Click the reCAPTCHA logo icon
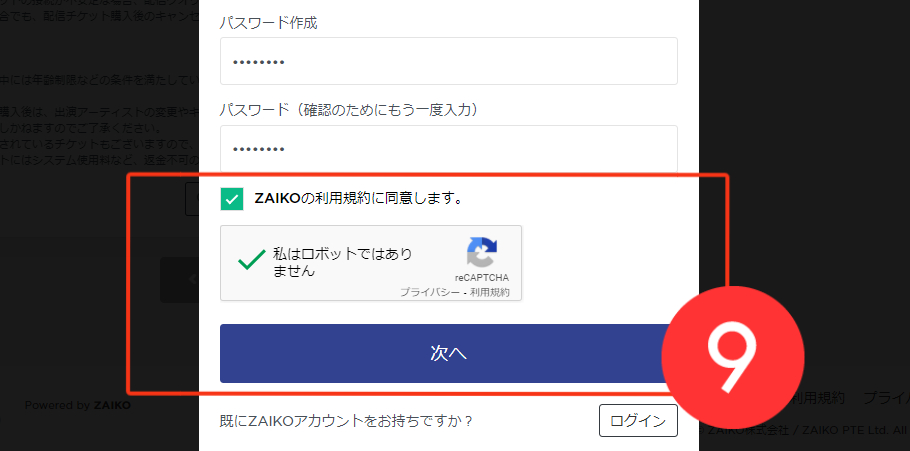Image resolution: width=910 pixels, height=451 pixels. pyautogui.click(x=482, y=251)
